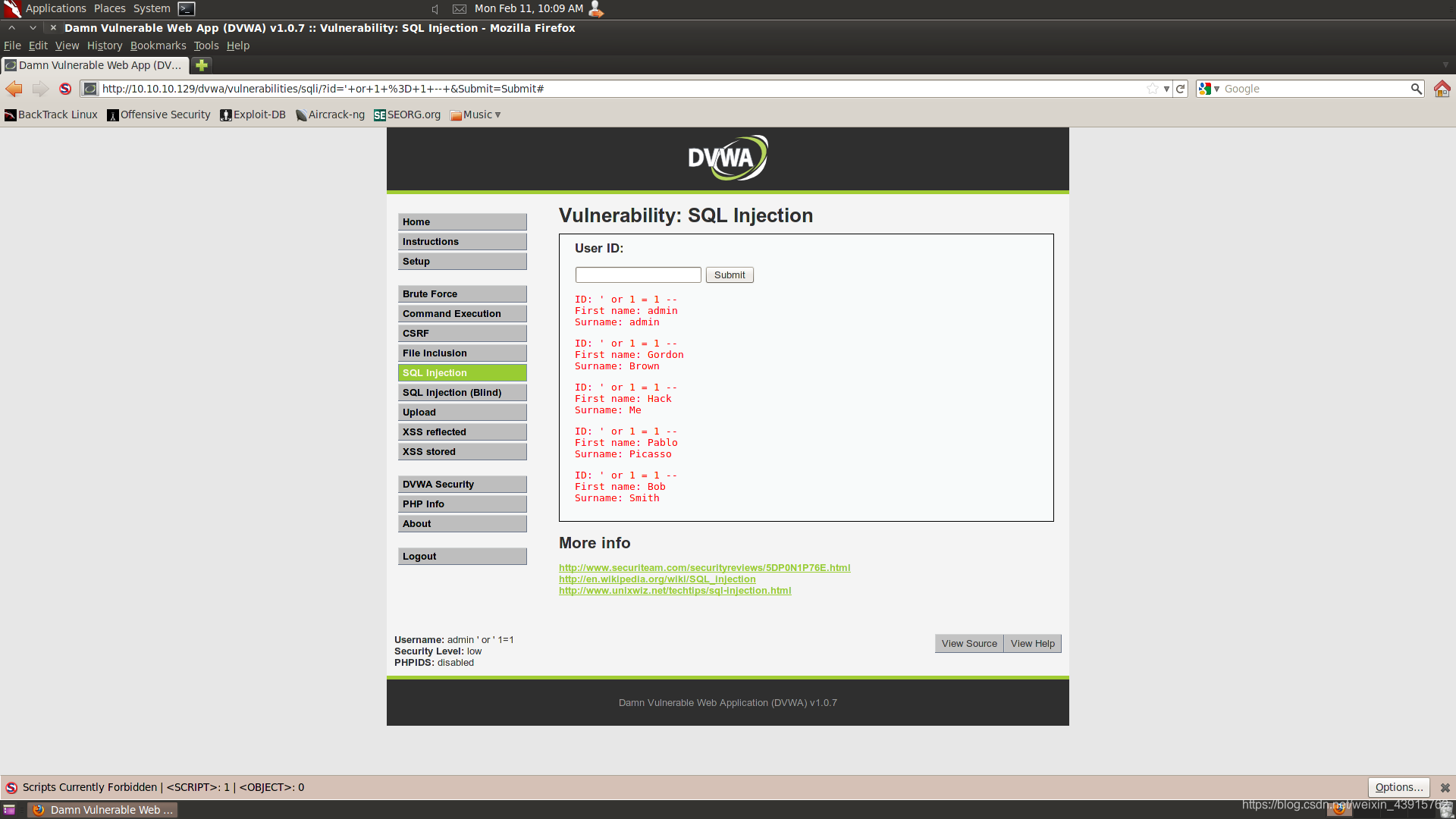Click the search magnifier icon
Viewport: 1456px width, 819px height.
1416,89
